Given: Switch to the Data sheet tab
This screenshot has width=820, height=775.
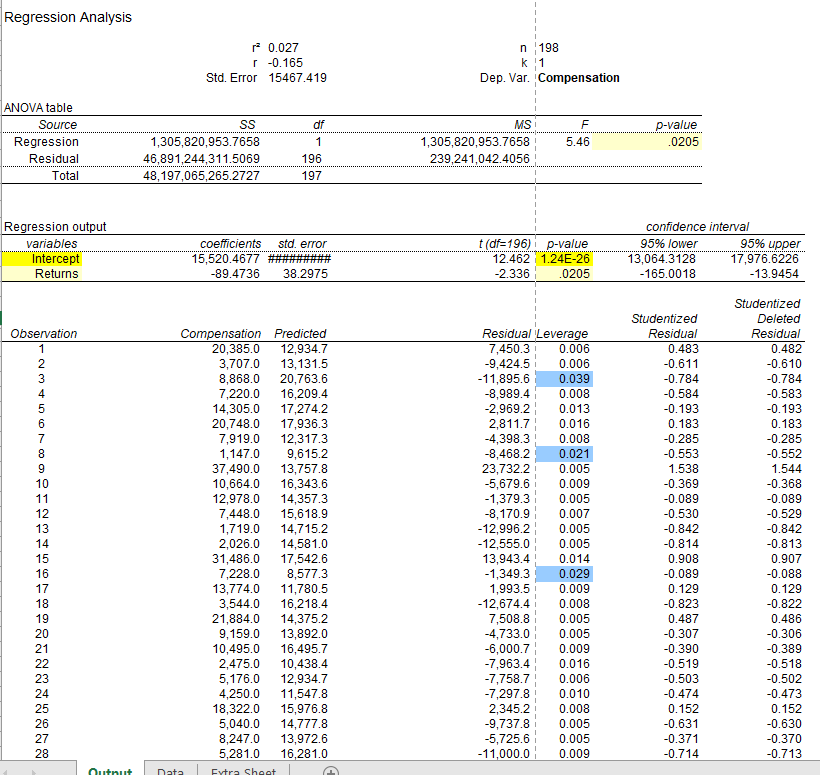Looking at the screenshot, I should (170, 770).
